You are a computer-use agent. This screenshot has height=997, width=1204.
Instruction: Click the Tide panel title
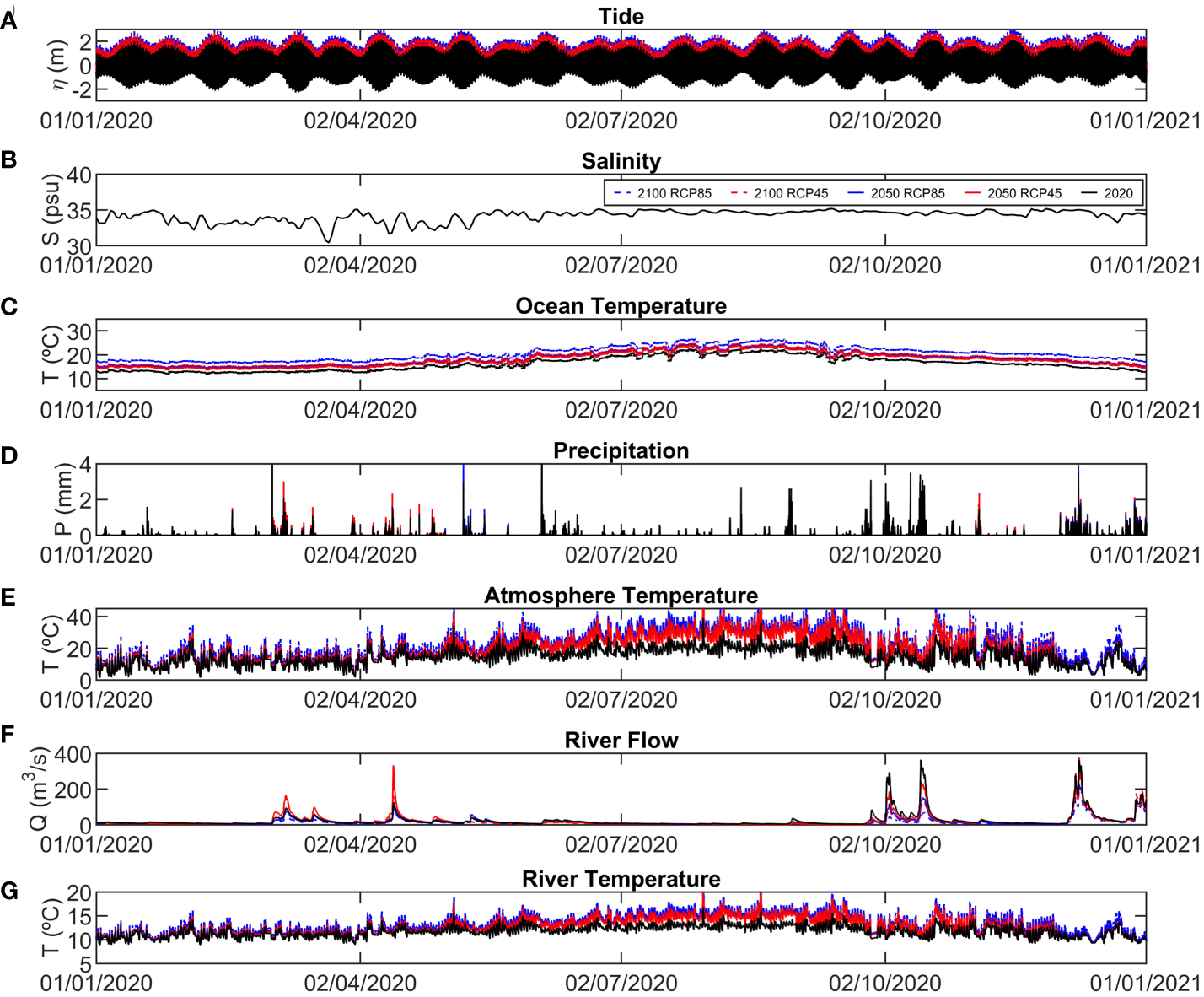(x=621, y=17)
